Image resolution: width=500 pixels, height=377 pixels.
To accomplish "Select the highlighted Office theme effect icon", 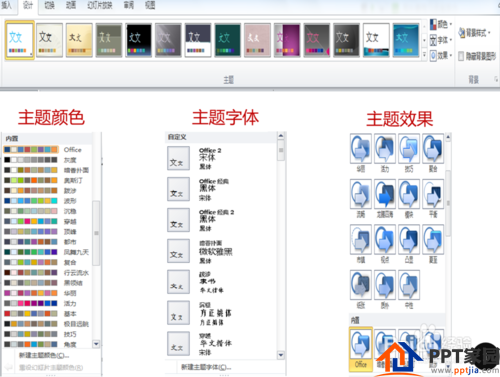I will click(361, 349).
